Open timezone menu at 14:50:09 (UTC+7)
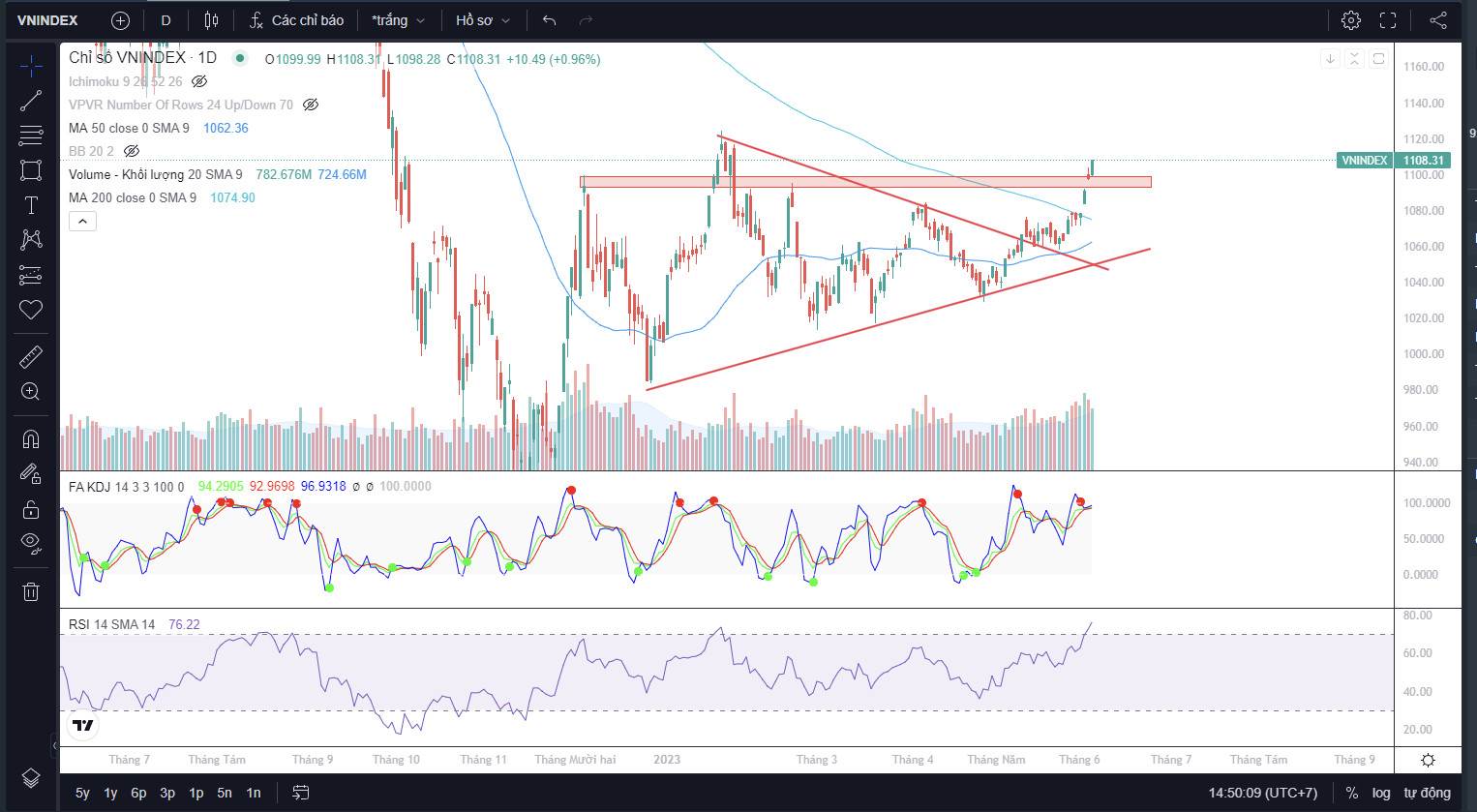This screenshot has width=1477, height=812. (x=1262, y=793)
